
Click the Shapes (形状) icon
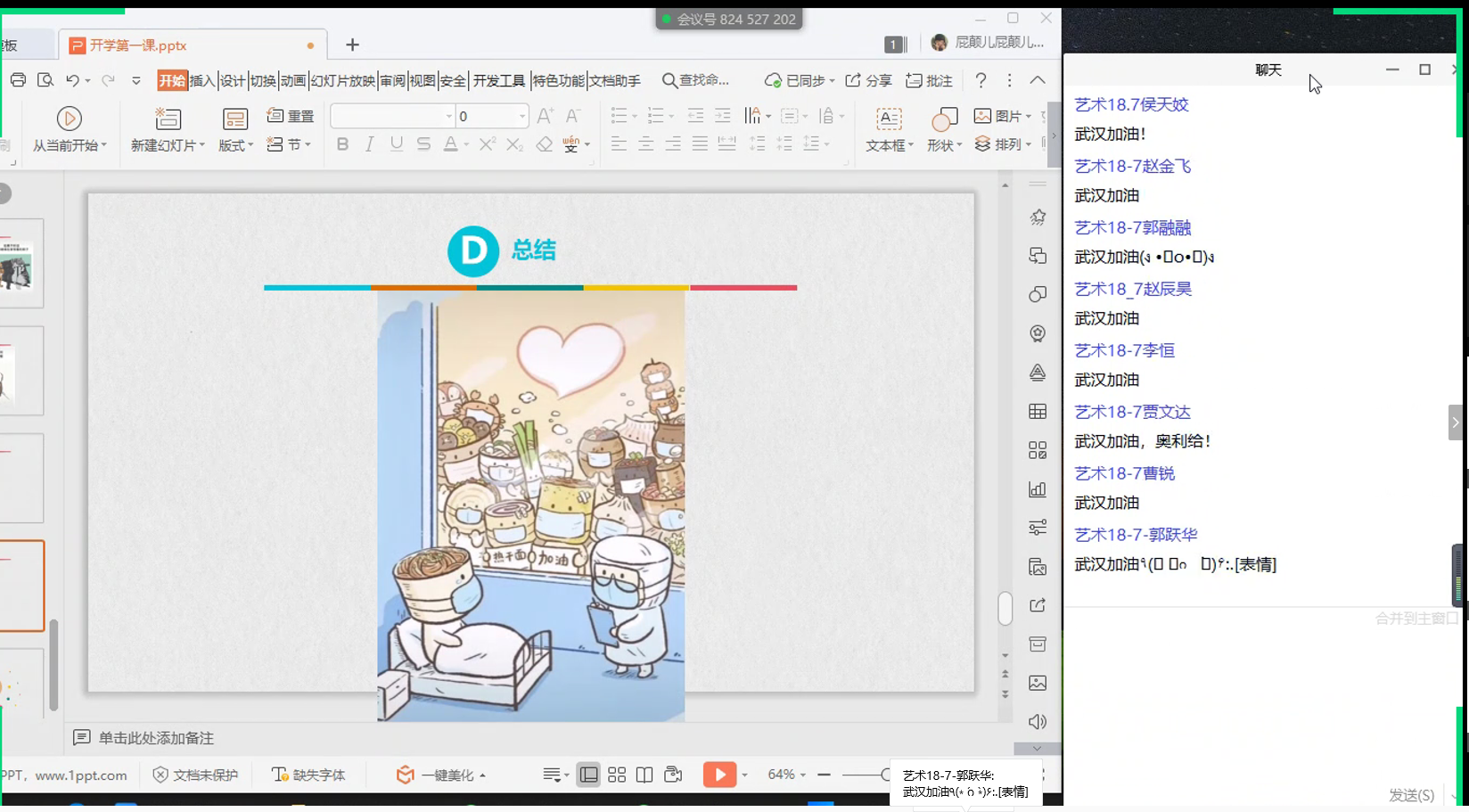pos(943,119)
